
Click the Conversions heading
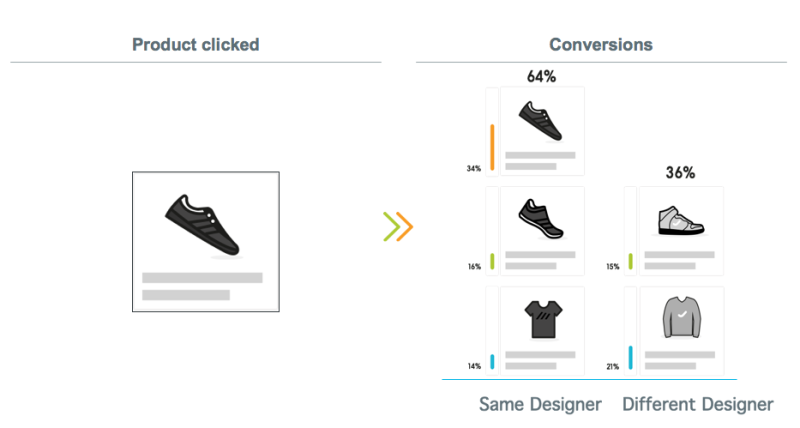pyautogui.click(x=601, y=45)
